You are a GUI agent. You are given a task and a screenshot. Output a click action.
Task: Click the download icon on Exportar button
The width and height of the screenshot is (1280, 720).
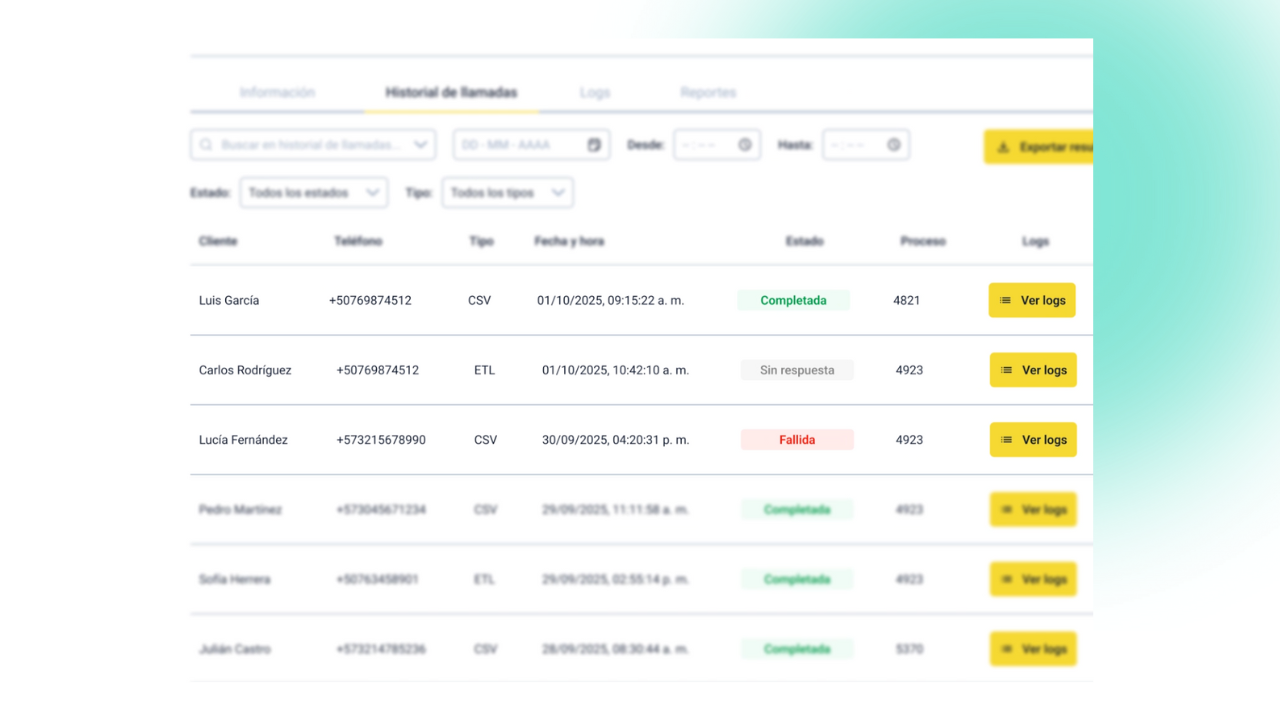pyautogui.click(x=1004, y=147)
